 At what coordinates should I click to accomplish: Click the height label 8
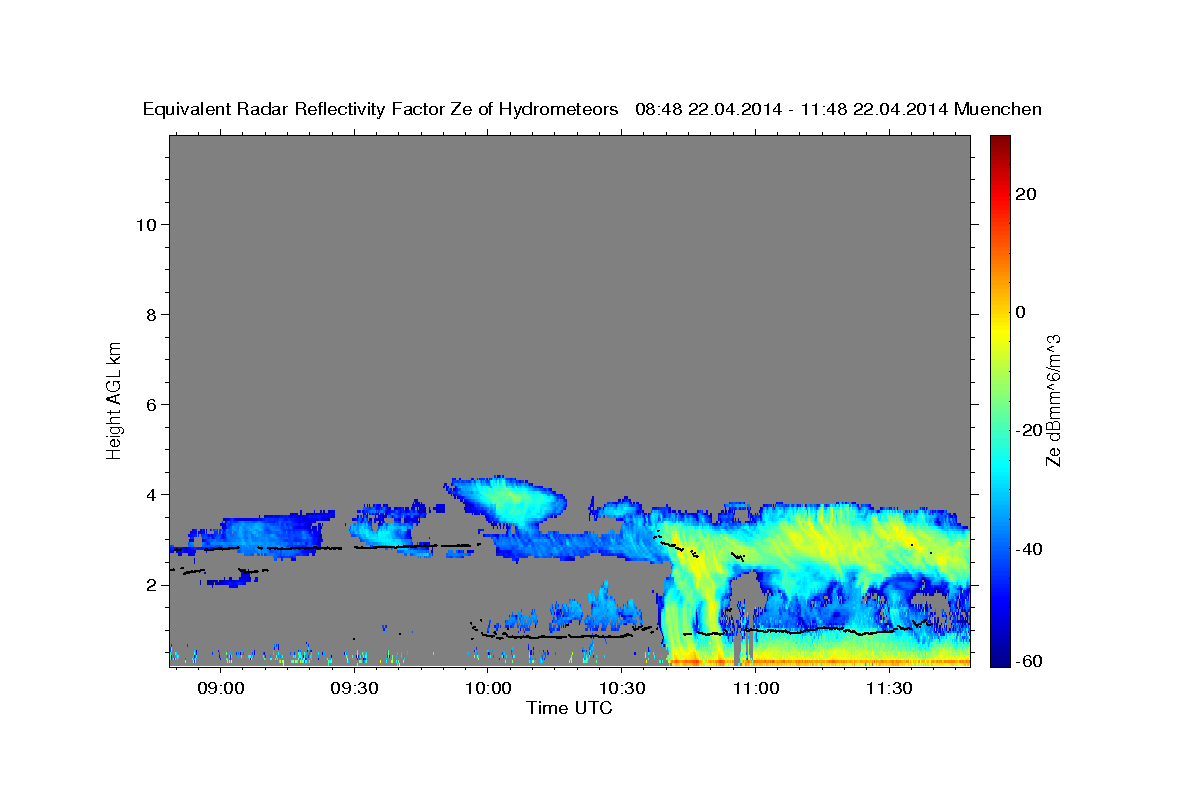tap(151, 314)
